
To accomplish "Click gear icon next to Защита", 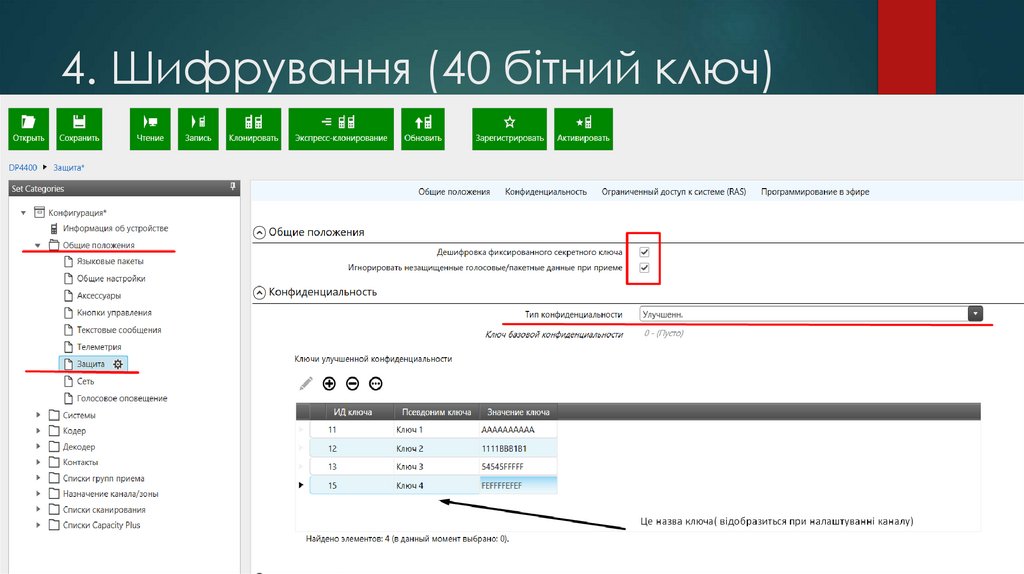I will (118, 364).
